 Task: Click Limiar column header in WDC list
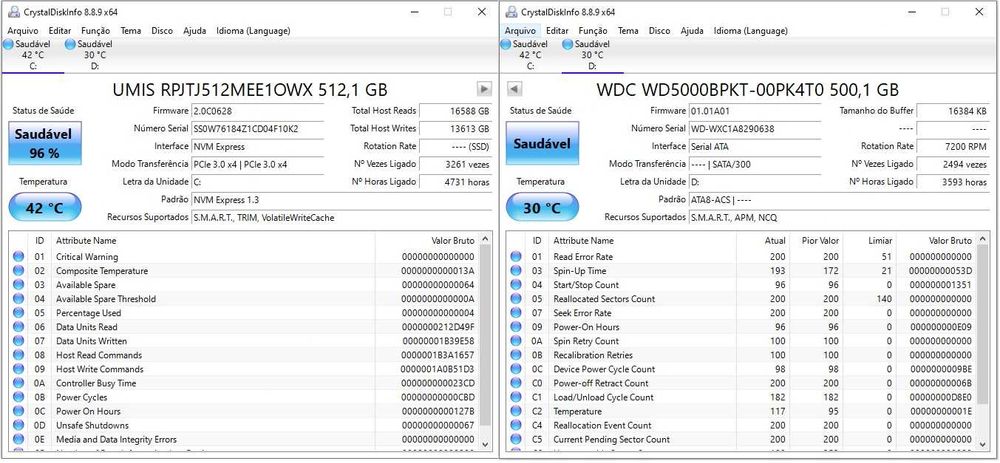(x=871, y=240)
